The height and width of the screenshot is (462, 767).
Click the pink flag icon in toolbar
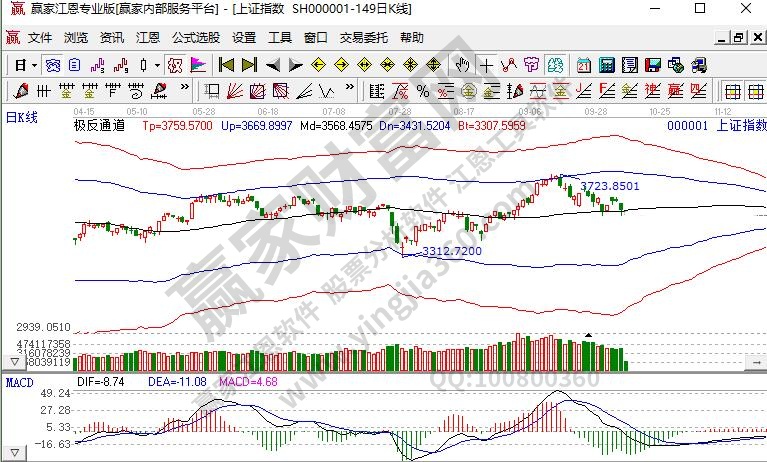pyautogui.click(x=198, y=65)
